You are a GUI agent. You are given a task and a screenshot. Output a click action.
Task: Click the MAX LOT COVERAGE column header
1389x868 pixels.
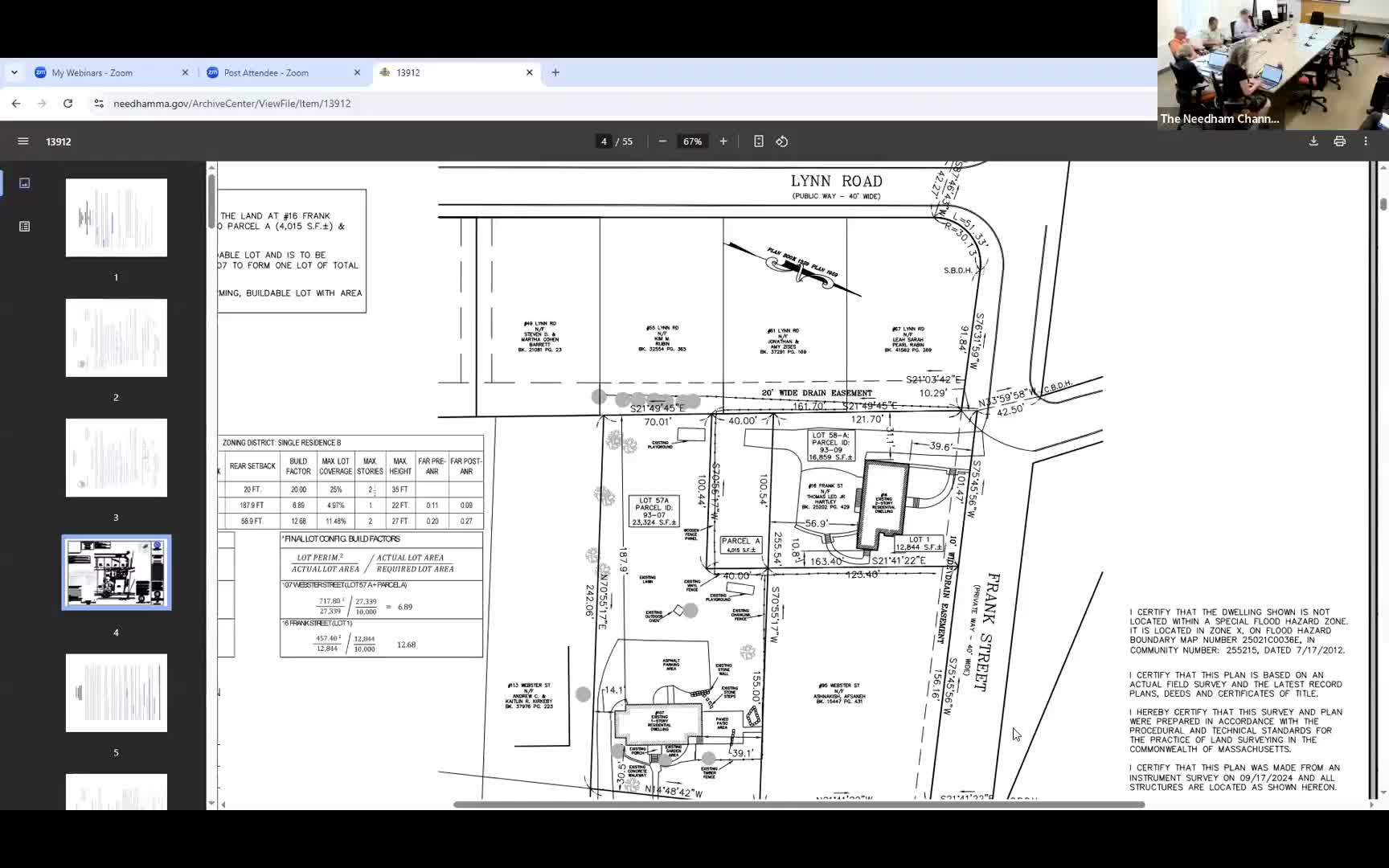point(335,466)
